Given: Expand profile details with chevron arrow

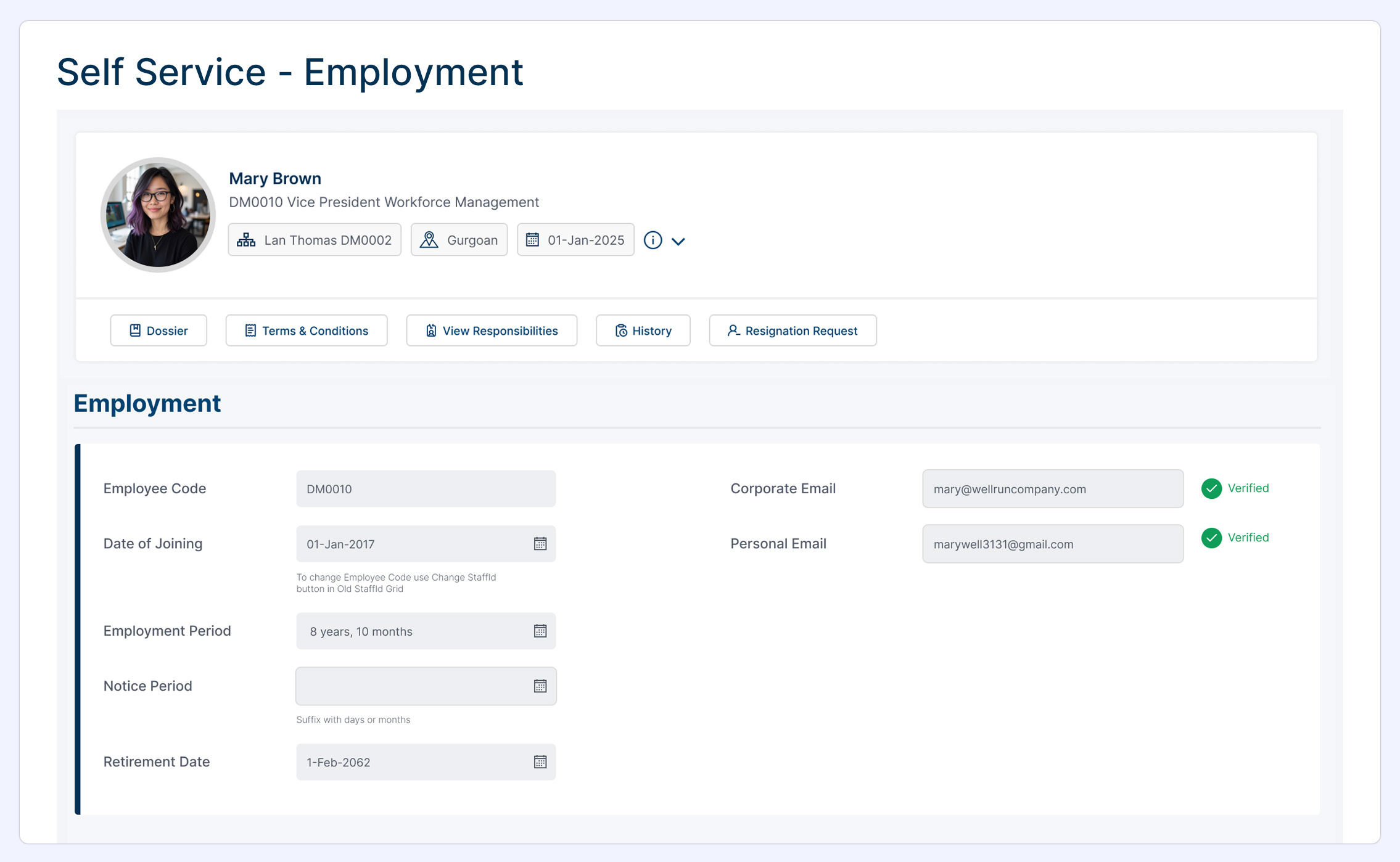Looking at the screenshot, I should tap(678, 241).
